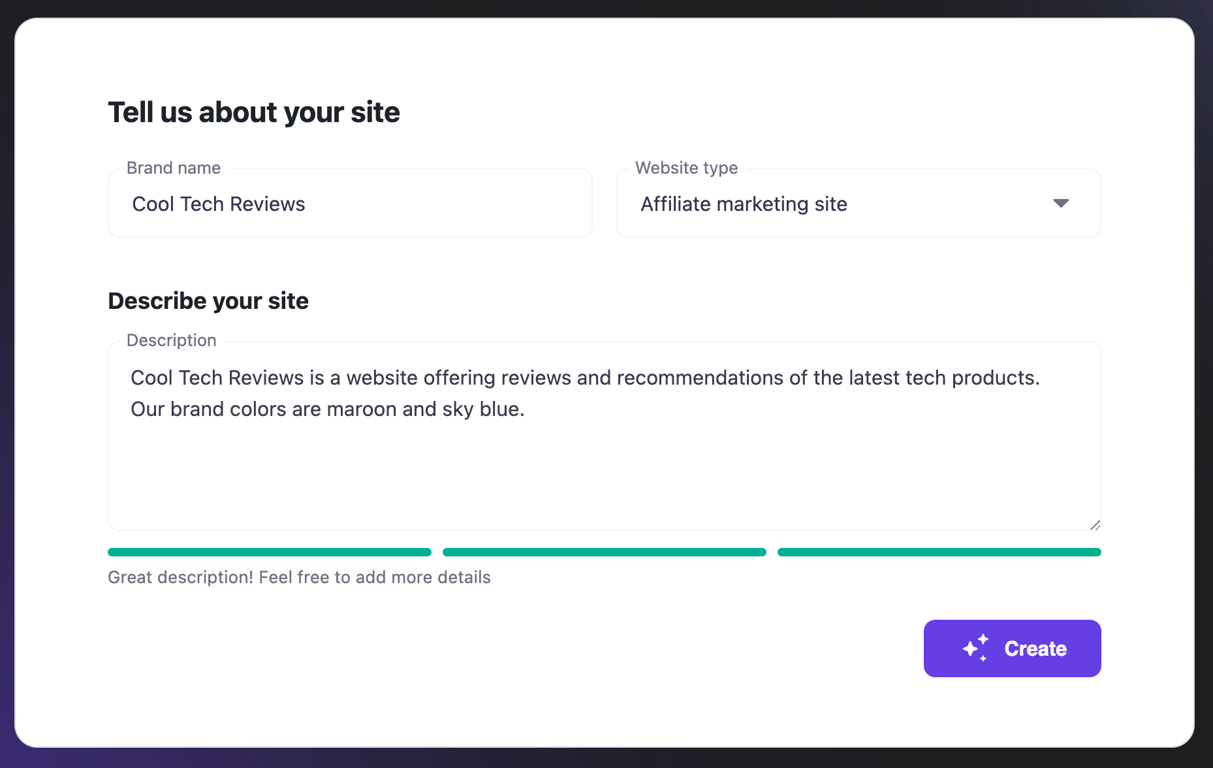The width and height of the screenshot is (1213, 768).
Task: Click the sparkle icon on the Create button
Action: tap(975, 648)
